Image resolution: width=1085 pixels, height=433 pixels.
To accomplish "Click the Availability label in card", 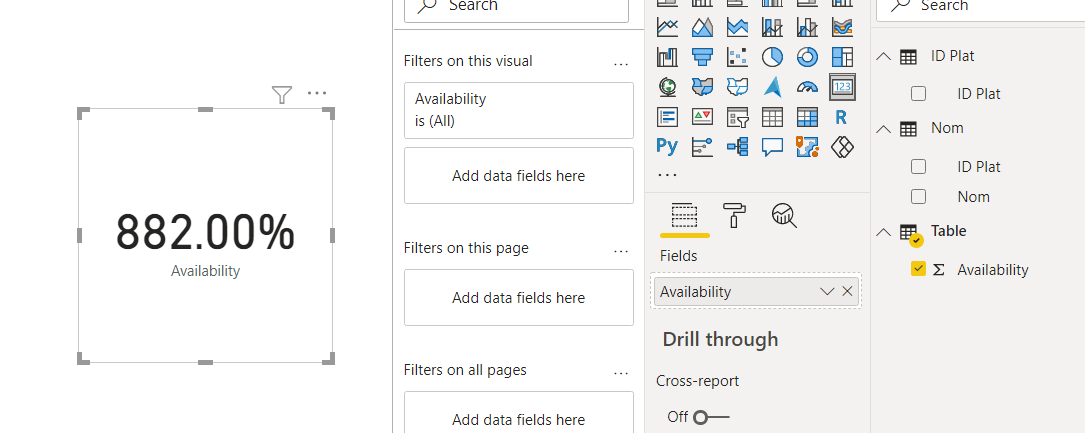I will [206, 270].
